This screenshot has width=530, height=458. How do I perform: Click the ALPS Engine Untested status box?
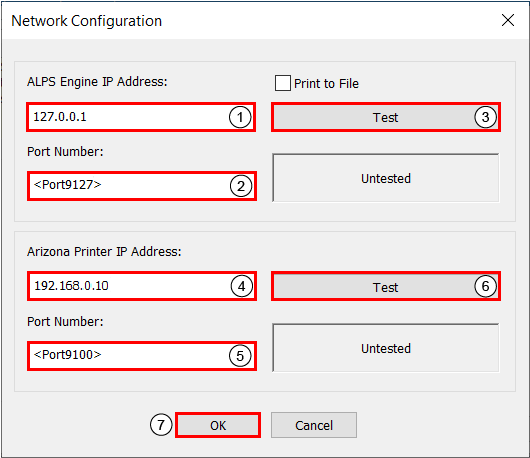tap(386, 178)
